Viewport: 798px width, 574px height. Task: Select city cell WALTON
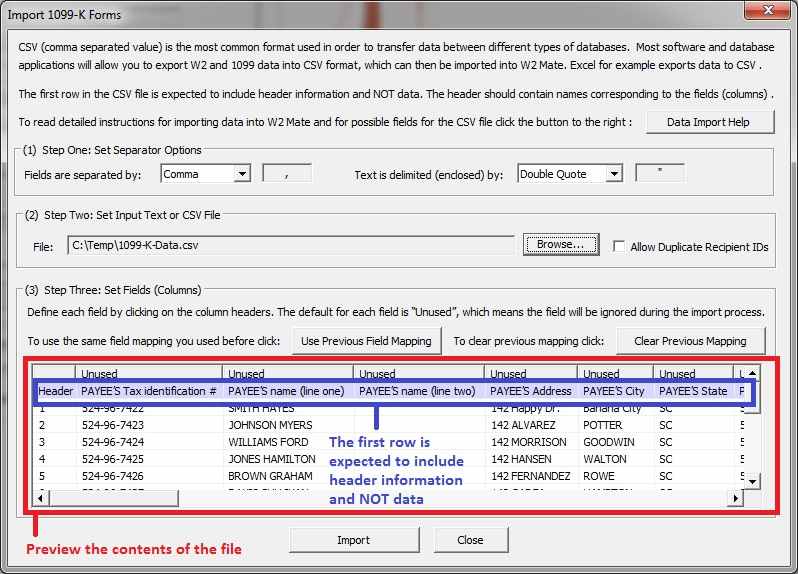coord(615,459)
